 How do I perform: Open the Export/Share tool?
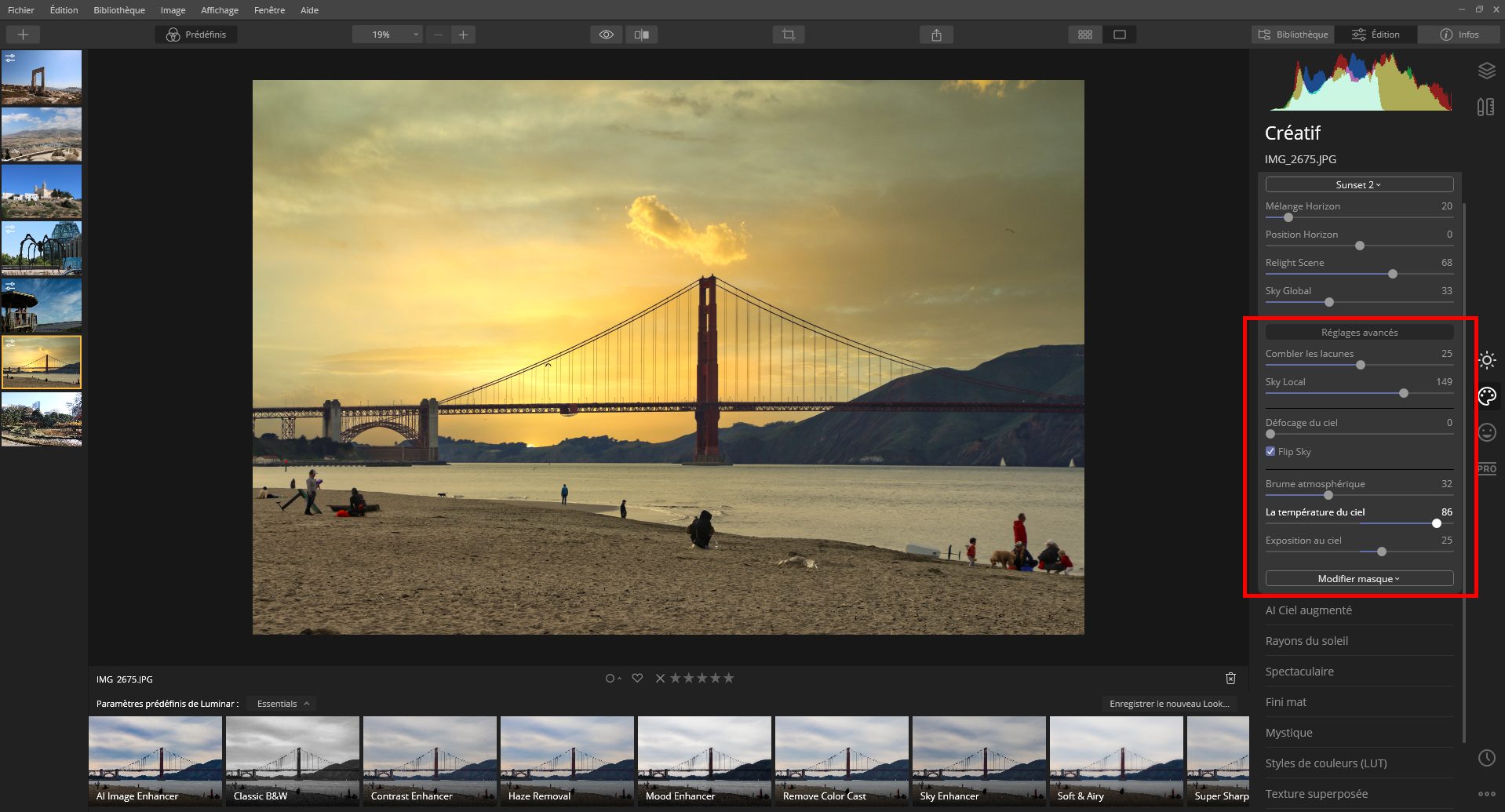point(935,34)
